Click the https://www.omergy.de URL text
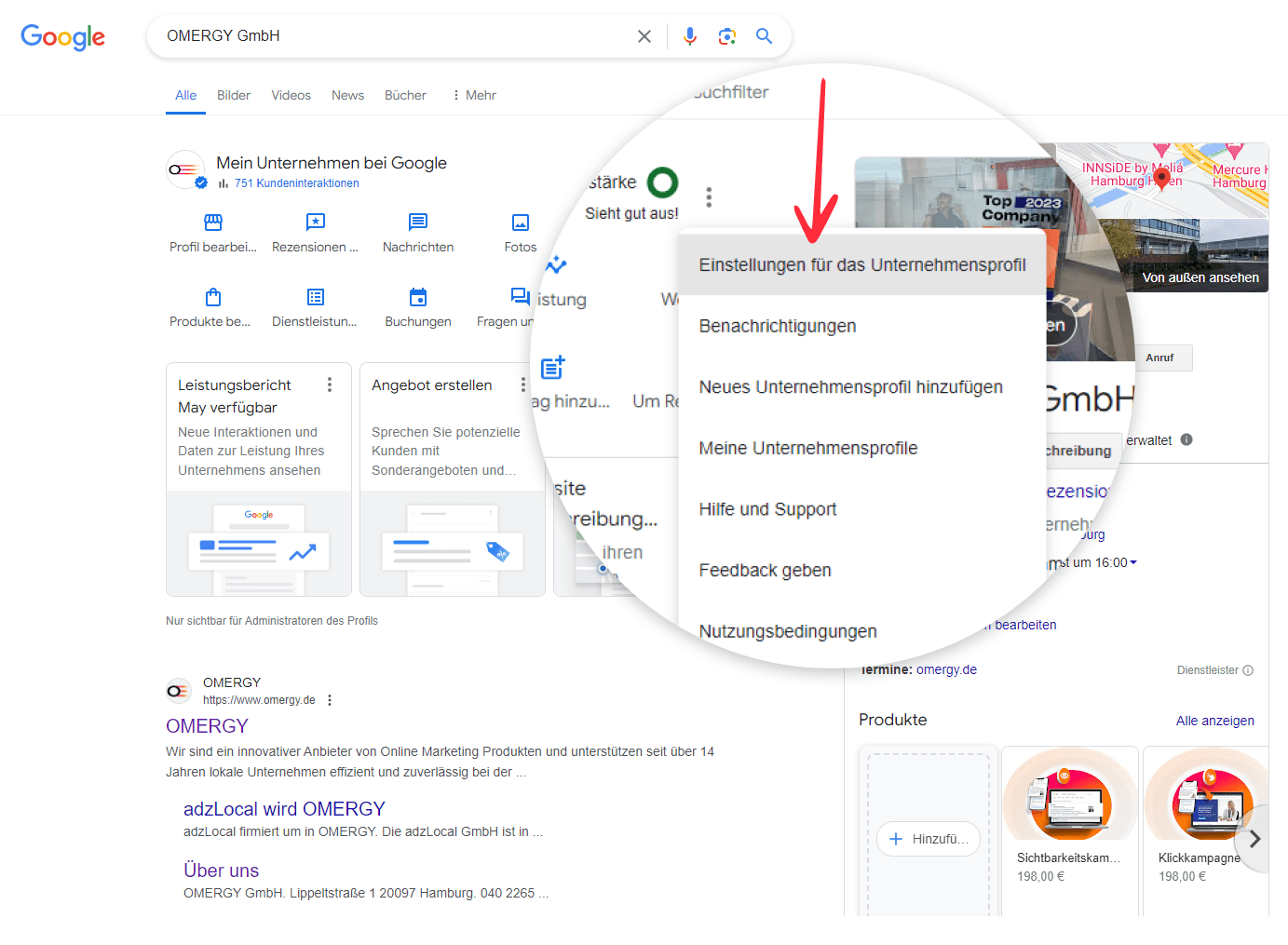The image size is (1288, 945). pyautogui.click(x=259, y=700)
